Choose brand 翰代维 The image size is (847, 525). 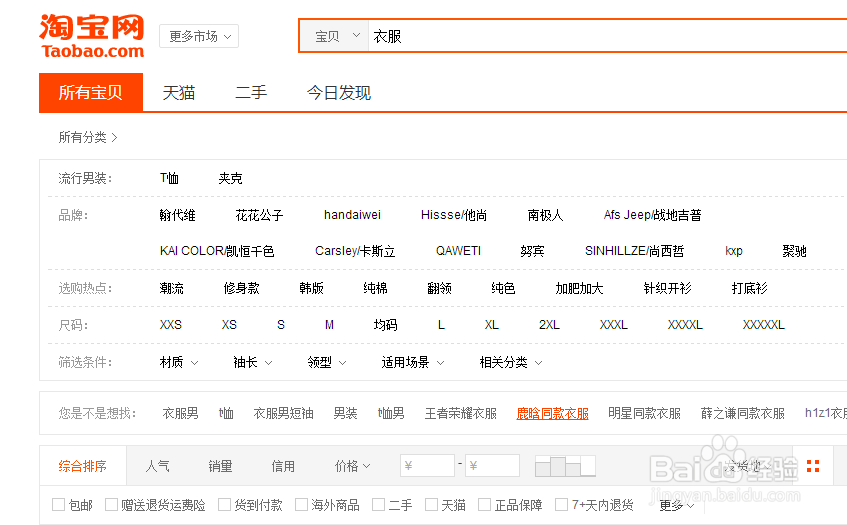[177, 215]
